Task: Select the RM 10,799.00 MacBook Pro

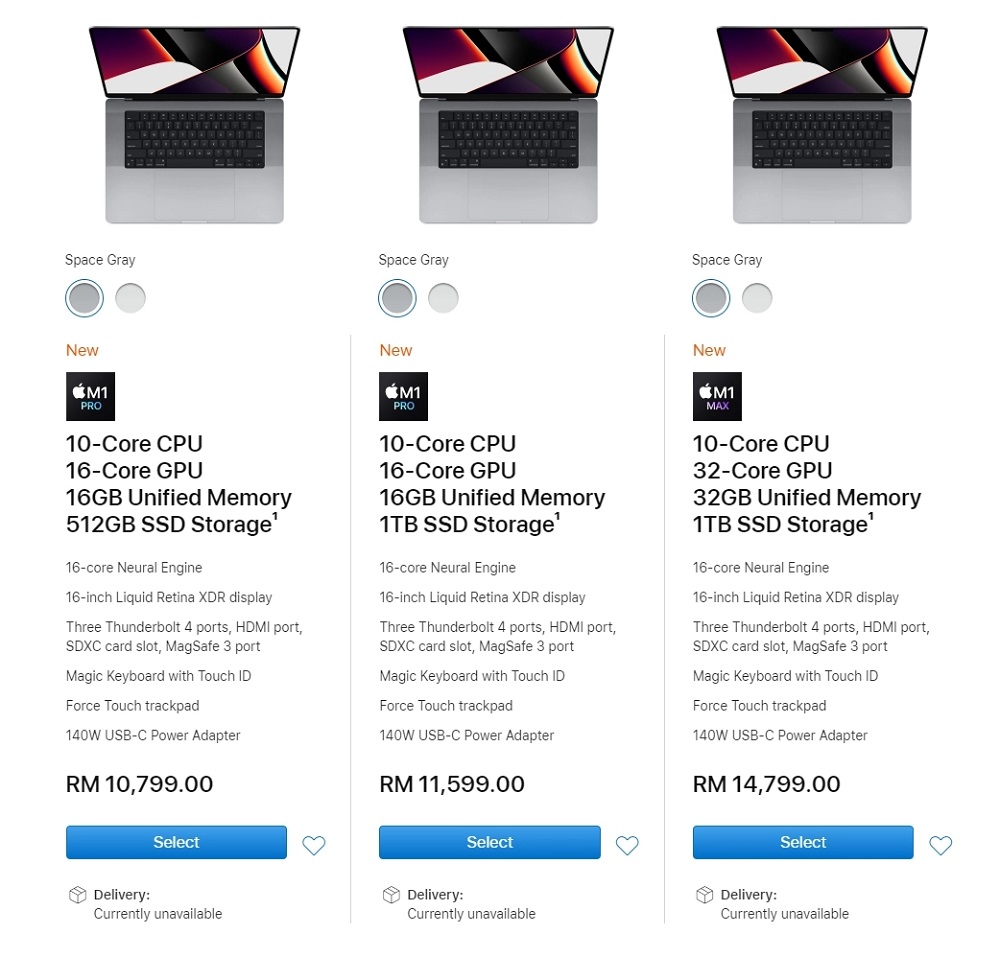Action: 176,842
